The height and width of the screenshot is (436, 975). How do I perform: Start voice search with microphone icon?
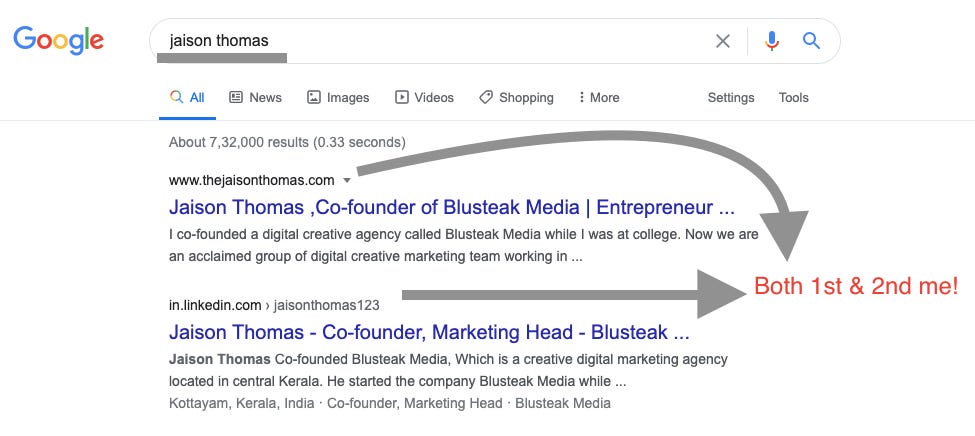772,41
